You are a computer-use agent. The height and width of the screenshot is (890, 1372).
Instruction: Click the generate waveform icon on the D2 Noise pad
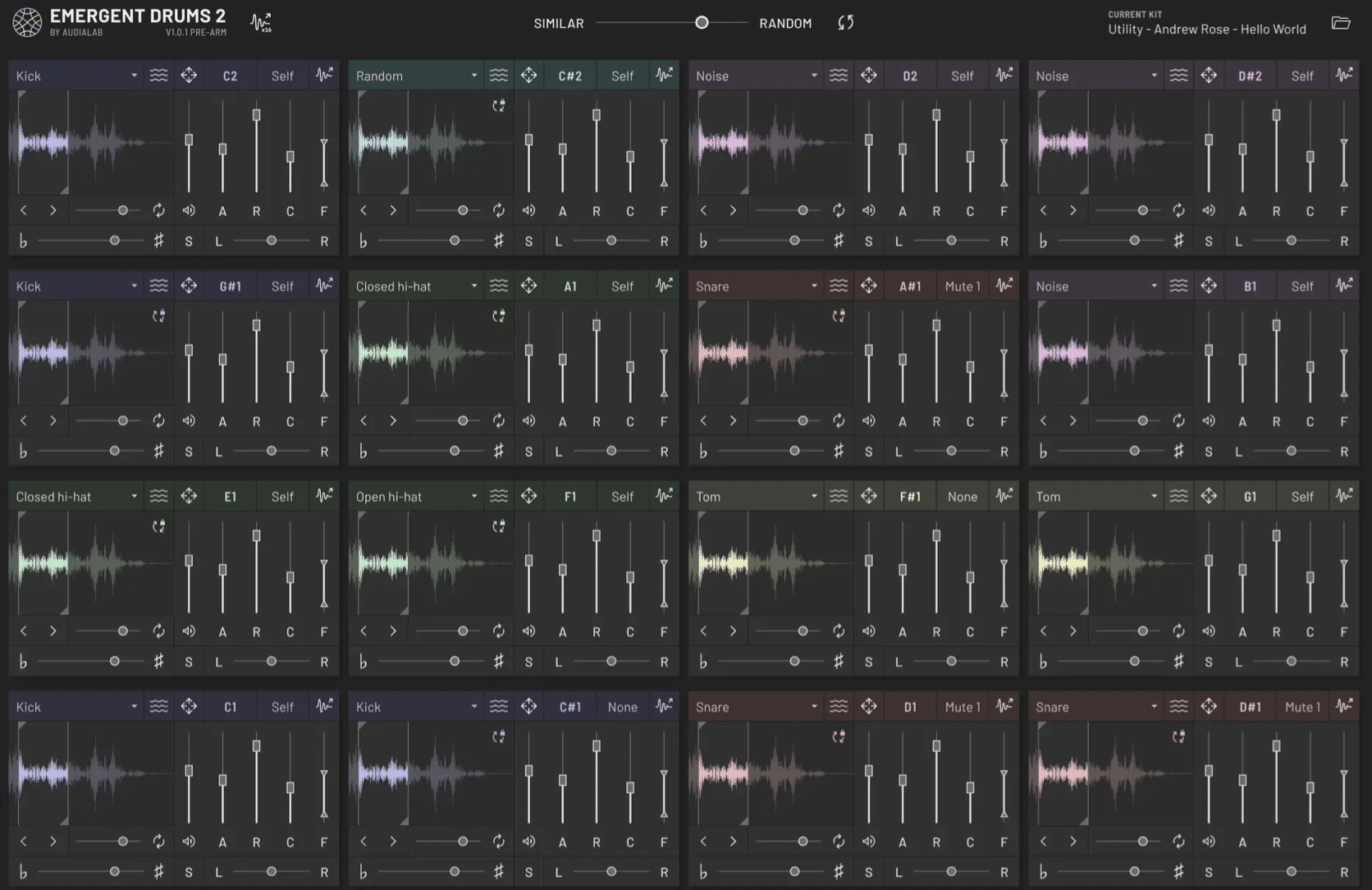(x=1004, y=76)
